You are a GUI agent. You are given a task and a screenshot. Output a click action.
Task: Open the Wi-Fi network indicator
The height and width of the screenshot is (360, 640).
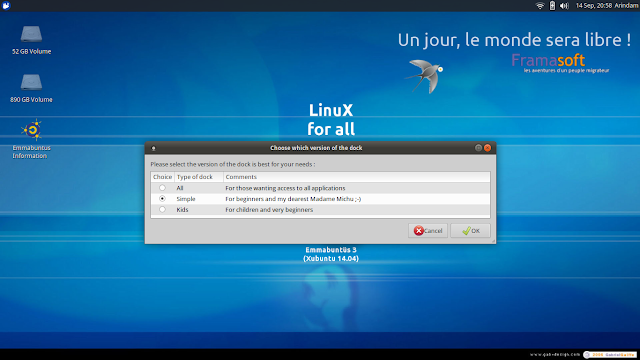[540, 6]
